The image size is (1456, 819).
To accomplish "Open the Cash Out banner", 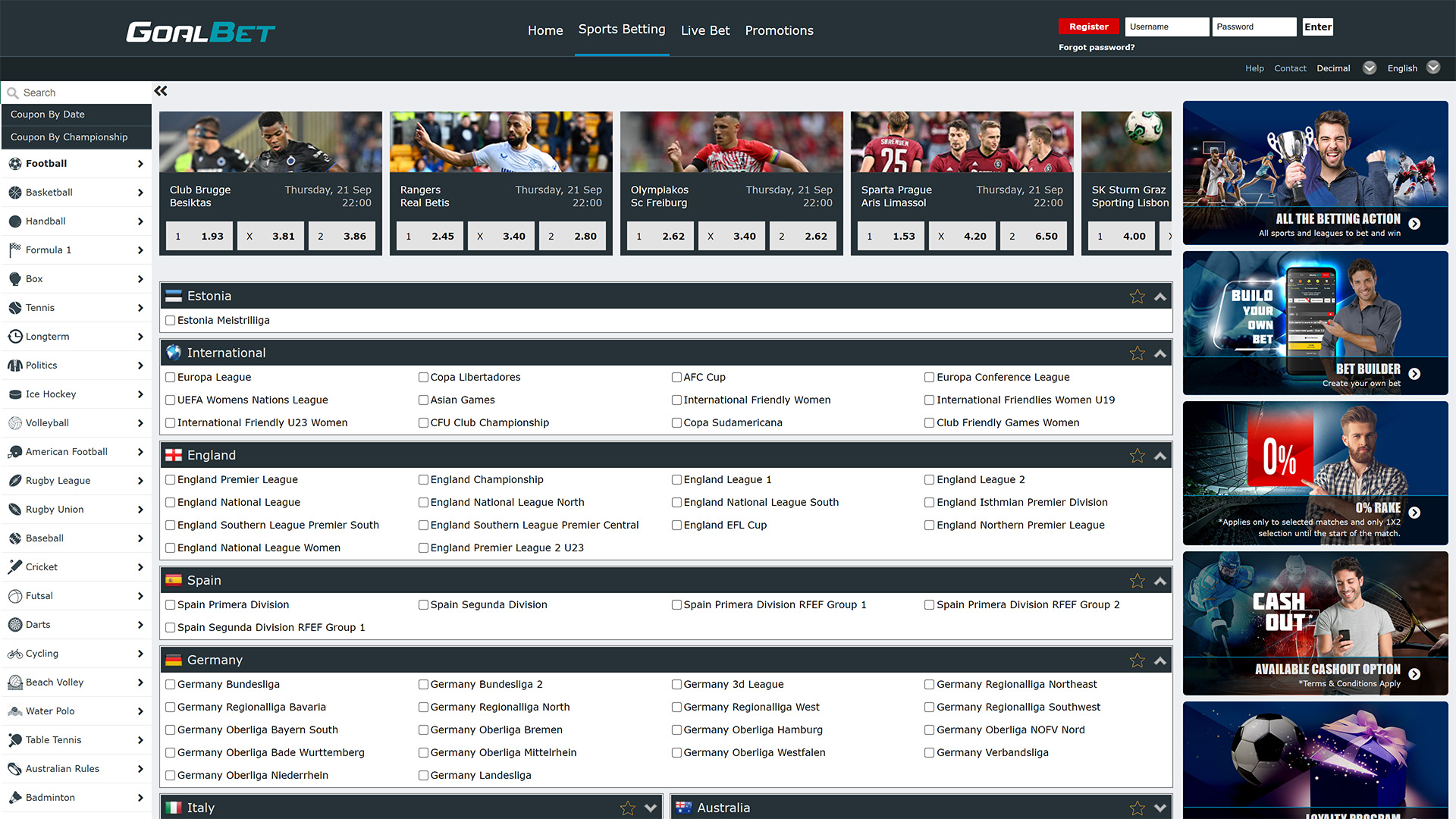I will tap(1315, 623).
